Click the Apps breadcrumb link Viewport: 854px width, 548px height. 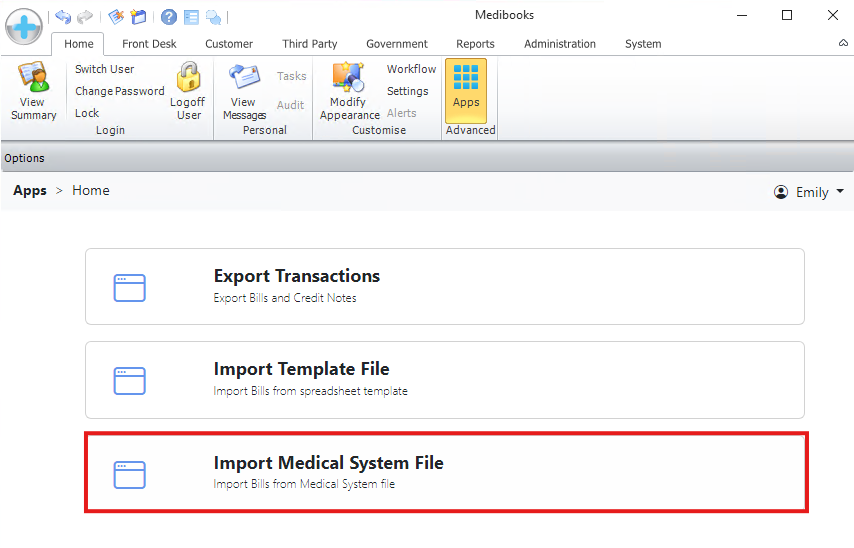click(30, 191)
